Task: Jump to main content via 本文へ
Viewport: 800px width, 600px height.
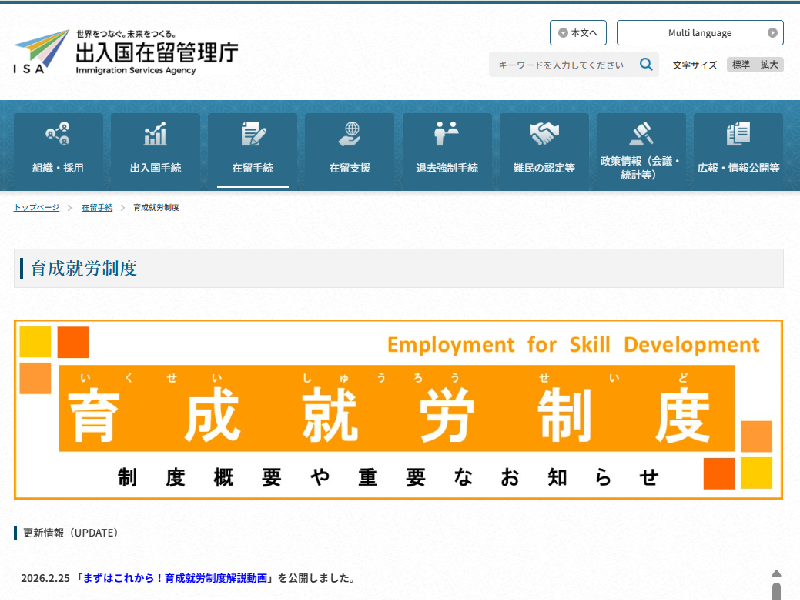Action: (578, 33)
